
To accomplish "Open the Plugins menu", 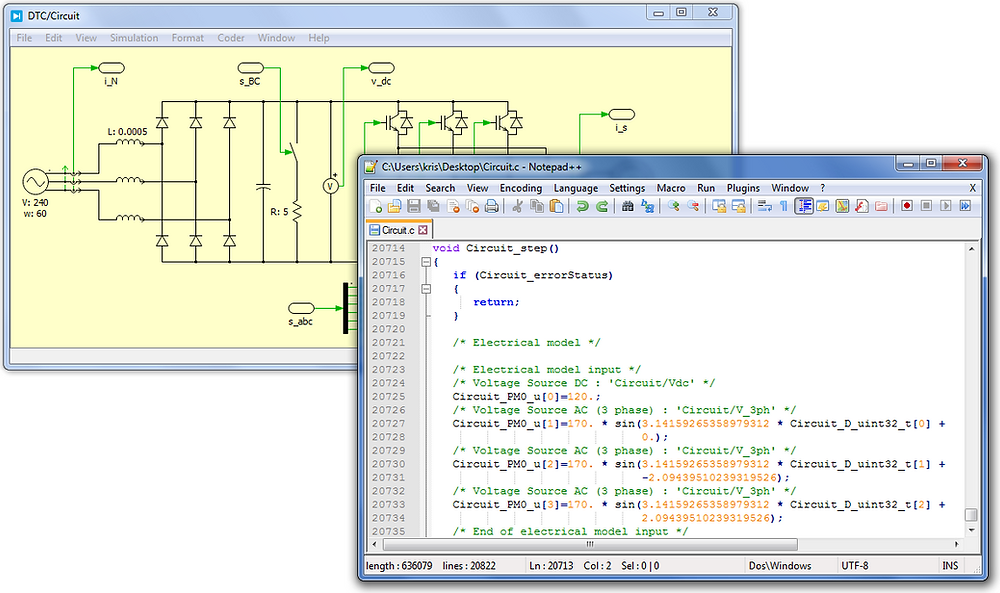I will pyautogui.click(x=743, y=188).
